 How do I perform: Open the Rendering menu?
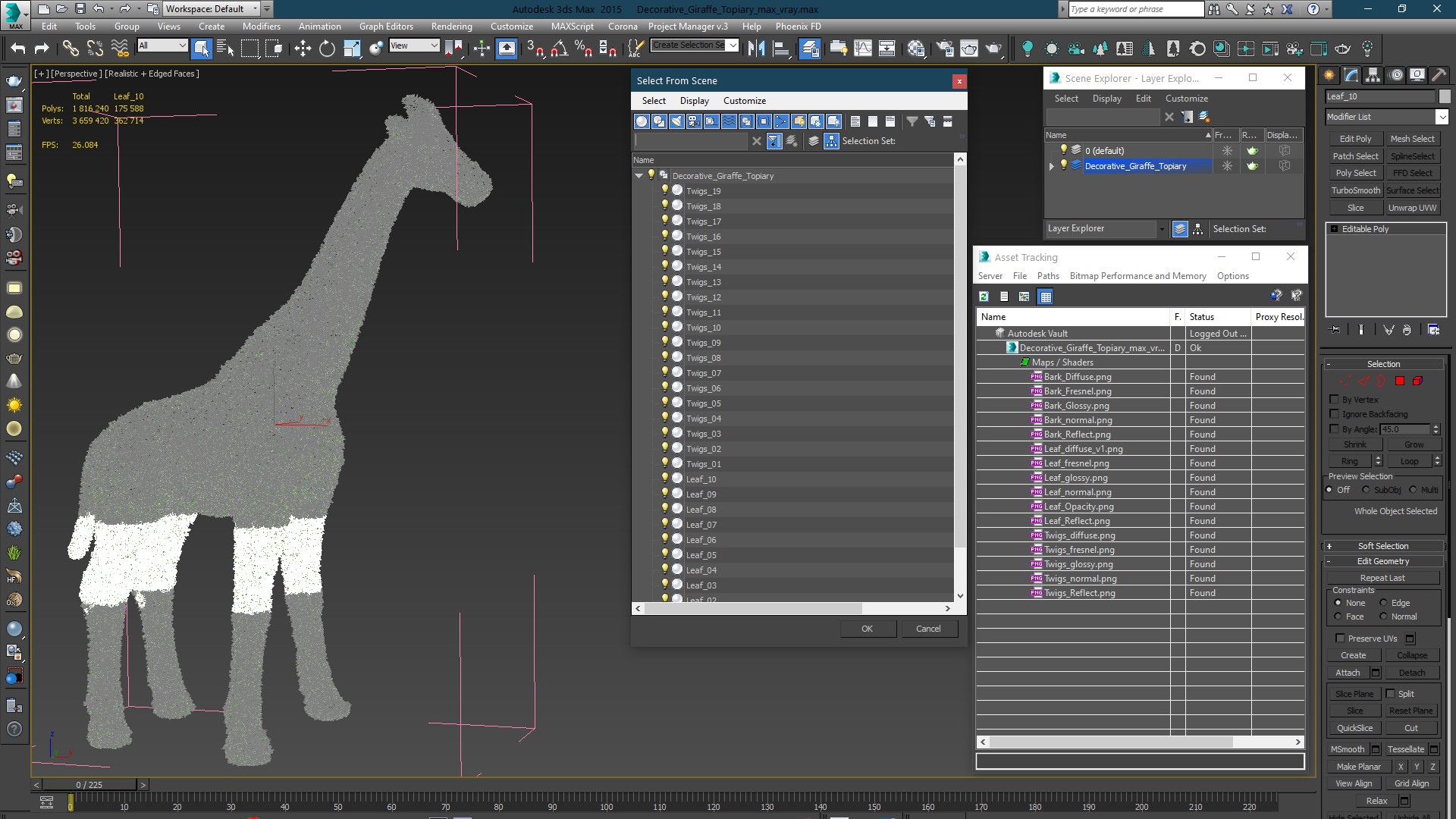tap(451, 27)
